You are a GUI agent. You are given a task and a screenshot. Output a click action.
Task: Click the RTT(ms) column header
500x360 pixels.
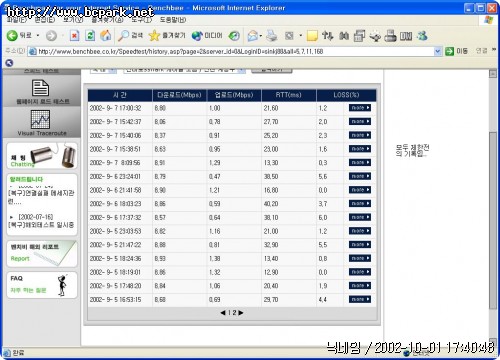coord(288,95)
